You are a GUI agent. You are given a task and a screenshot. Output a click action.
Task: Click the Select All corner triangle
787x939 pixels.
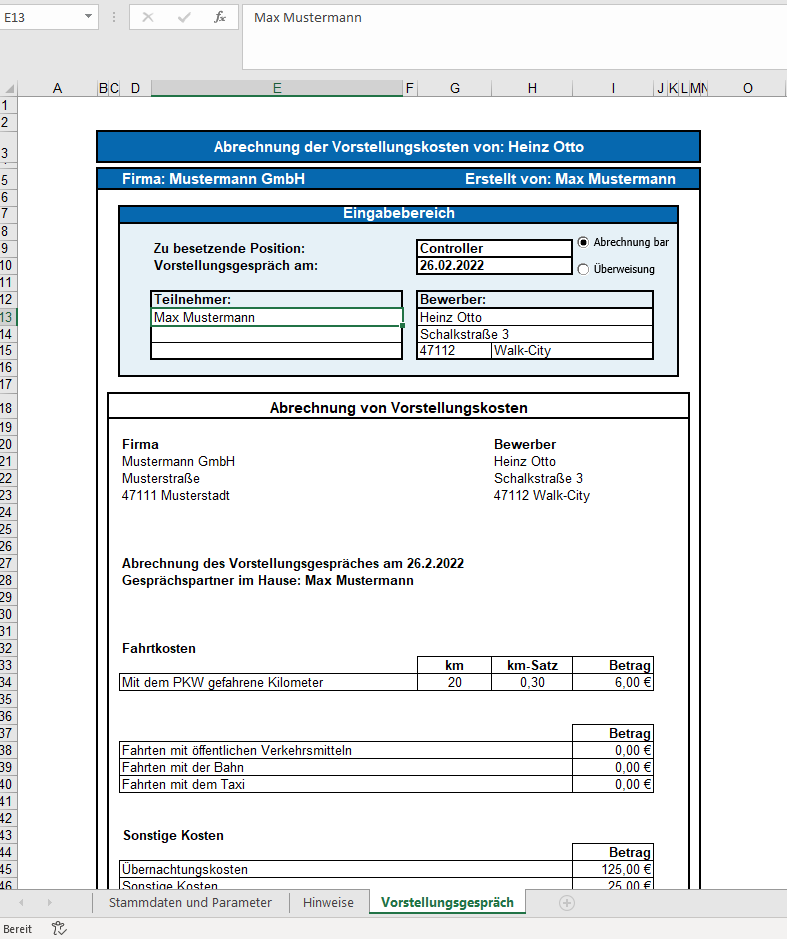pos(9,88)
